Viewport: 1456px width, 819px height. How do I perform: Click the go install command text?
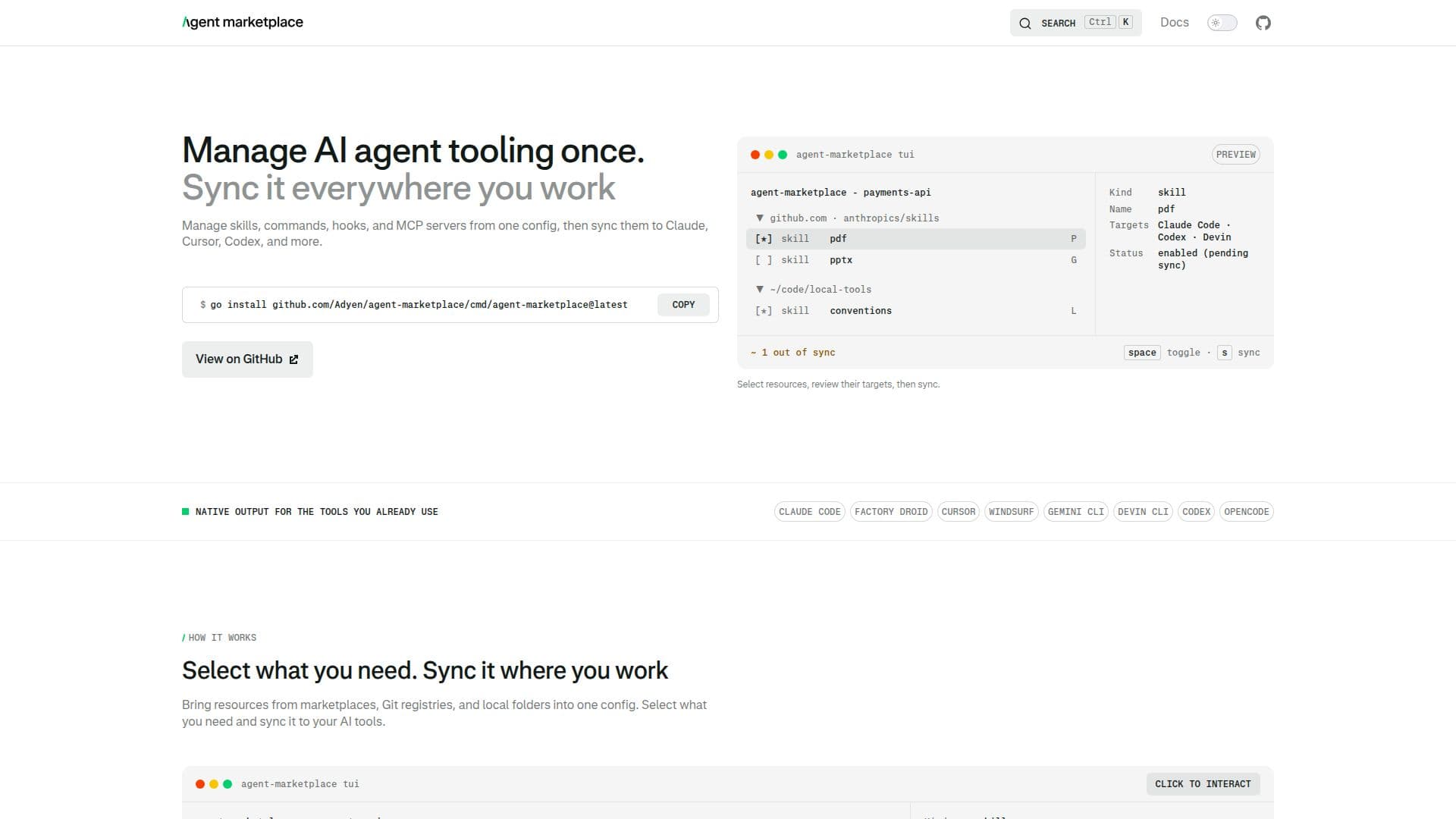pyautogui.click(x=419, y=305)
